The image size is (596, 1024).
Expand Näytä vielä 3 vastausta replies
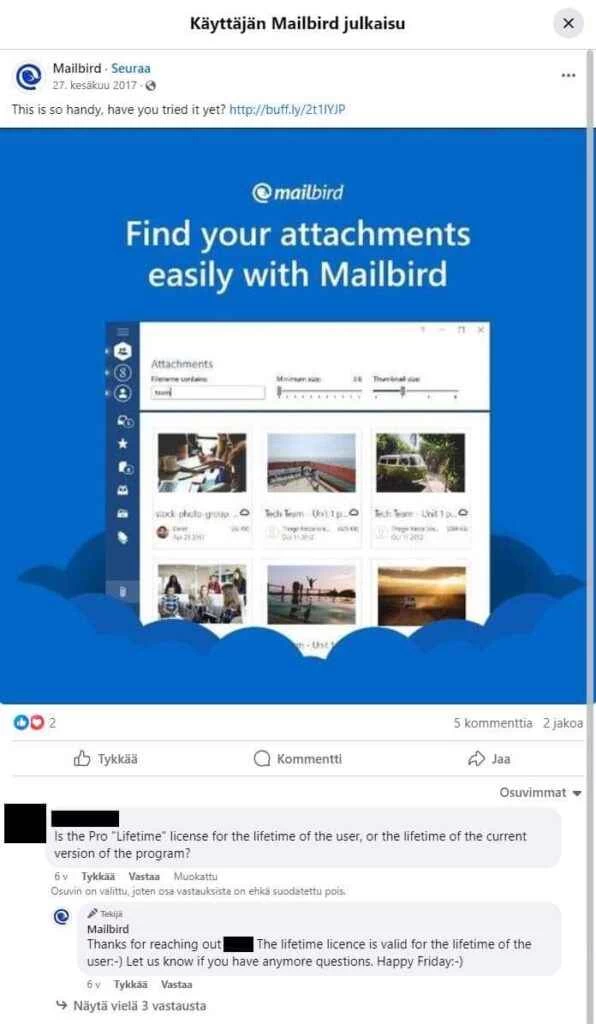(131, 1006)
